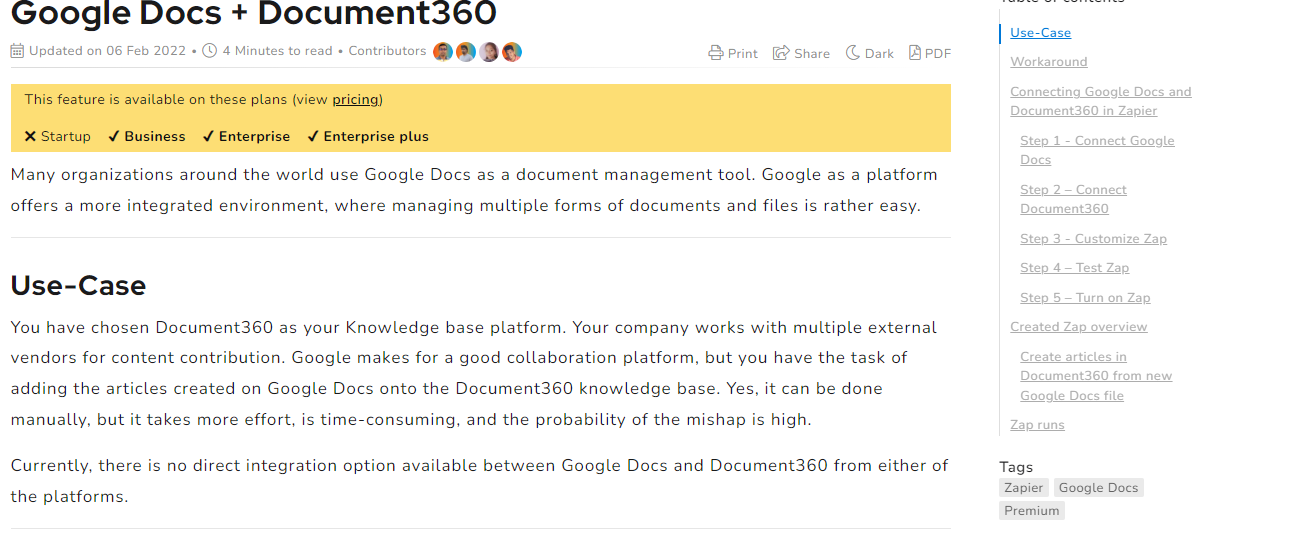
Task: Open the pricing link in the yellow banner
Action: click(x=356, y=99)
